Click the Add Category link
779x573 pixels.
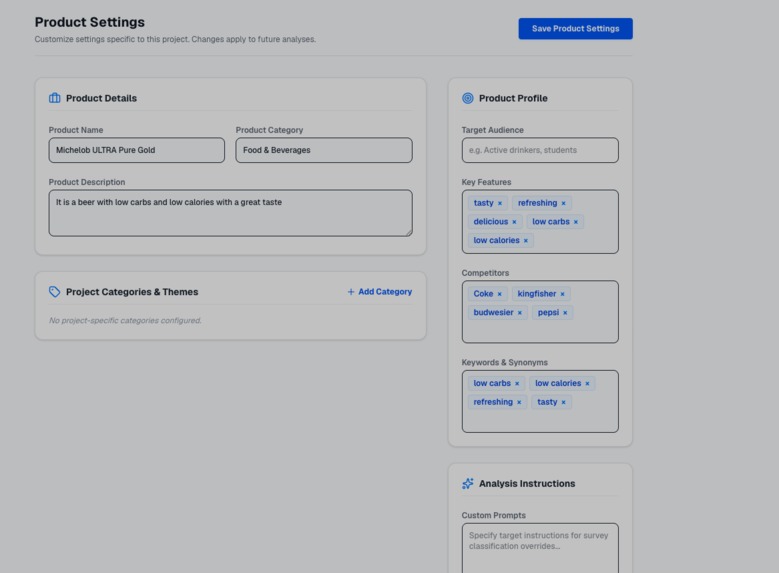(x=380, y=292)
